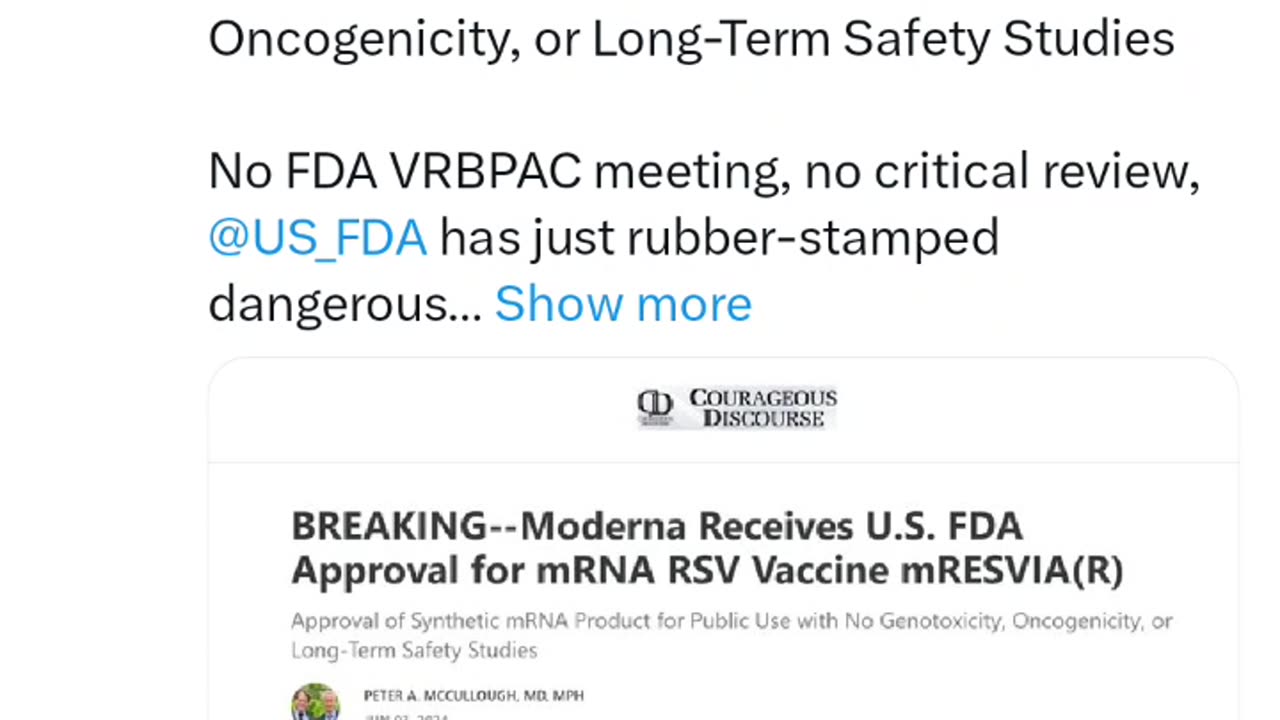This screenshot has width=1280, height=720.
Task: Expand the post with Show more
Action: point(623,304)
